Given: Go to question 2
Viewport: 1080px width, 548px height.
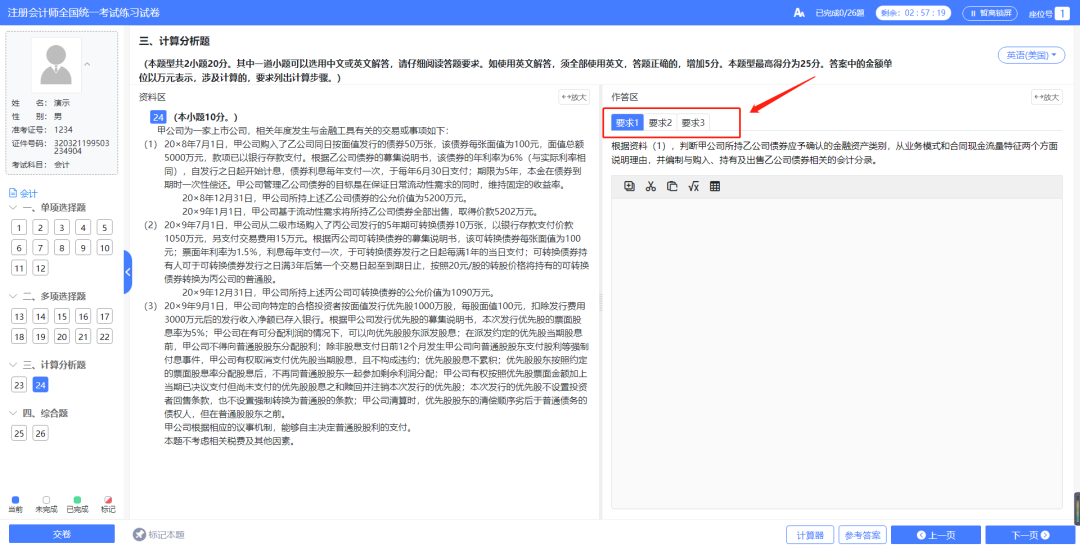Looking at the screenshot, I should [x=41, y=228].
